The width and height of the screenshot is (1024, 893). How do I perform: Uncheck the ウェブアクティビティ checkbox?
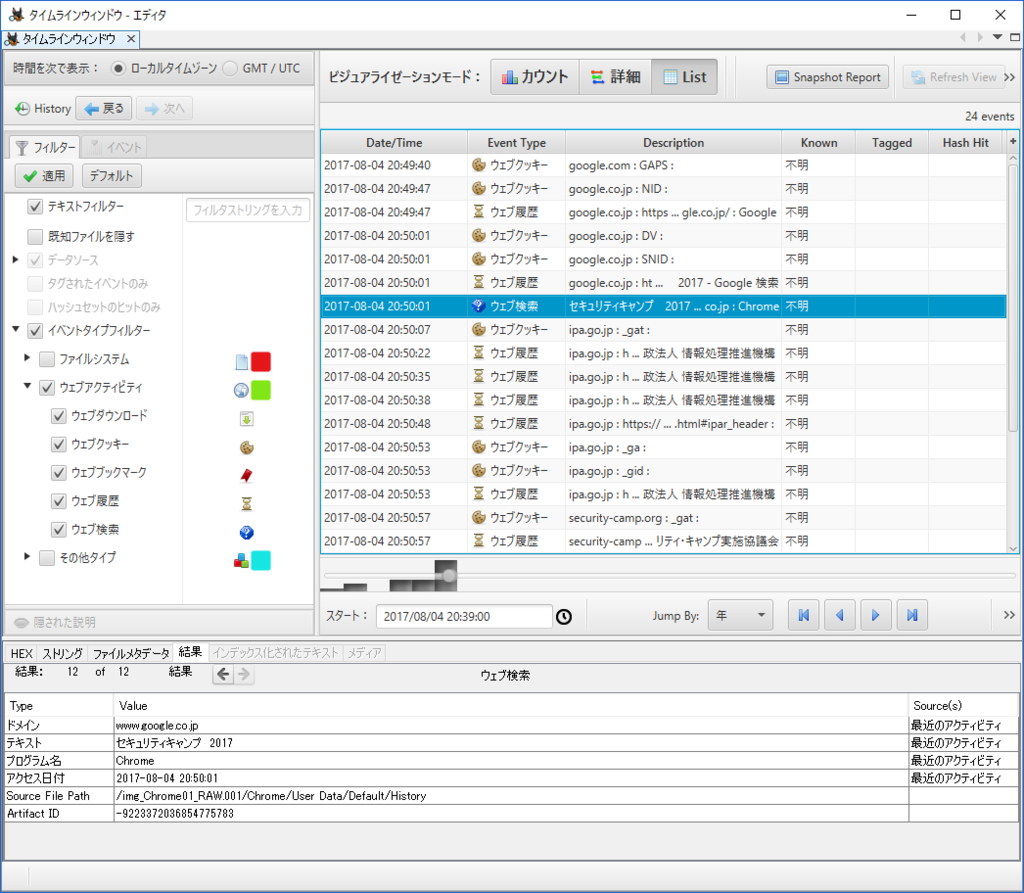tap(47, 387)
